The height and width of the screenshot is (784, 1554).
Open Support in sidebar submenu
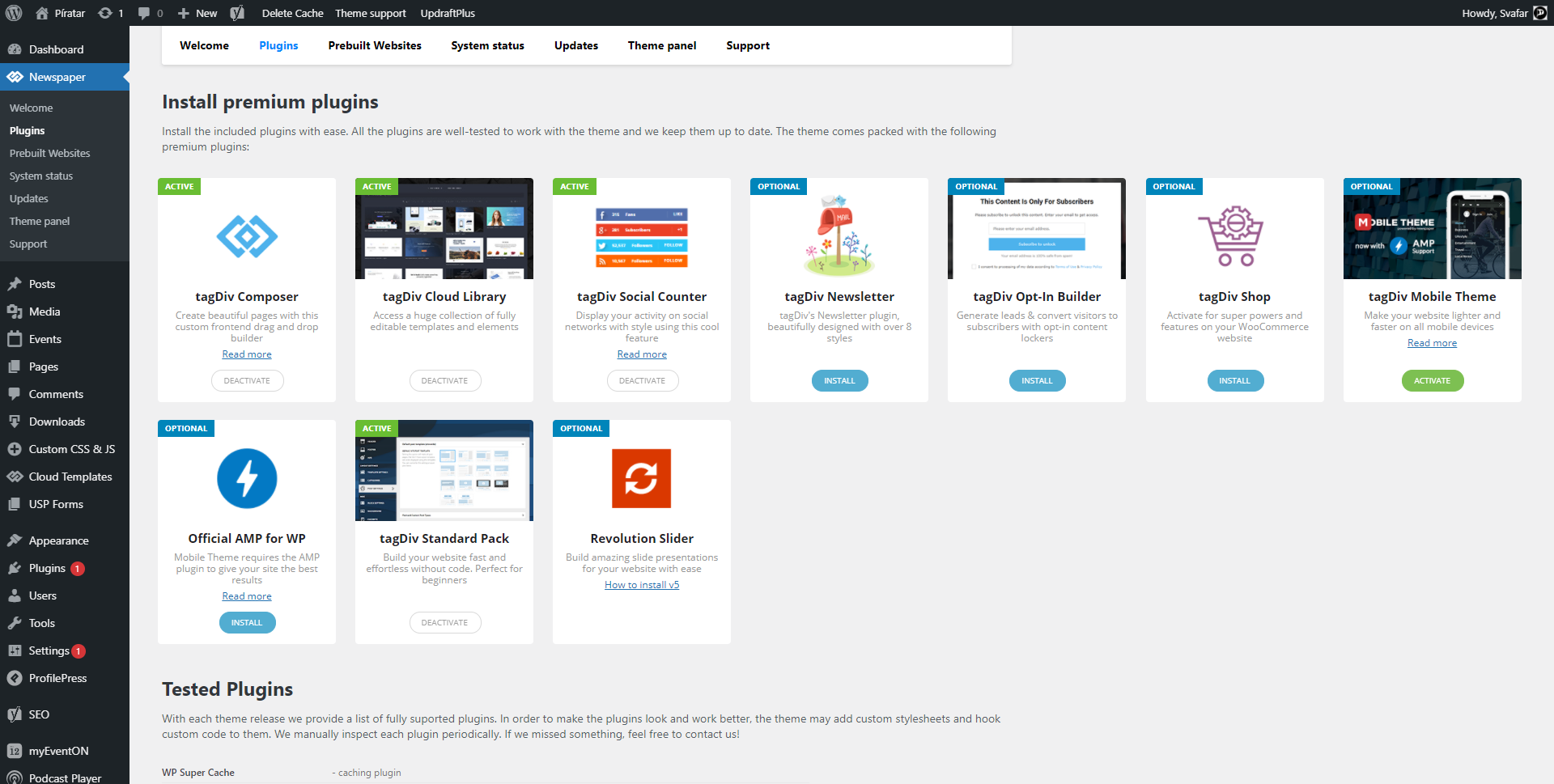point(28,244)
